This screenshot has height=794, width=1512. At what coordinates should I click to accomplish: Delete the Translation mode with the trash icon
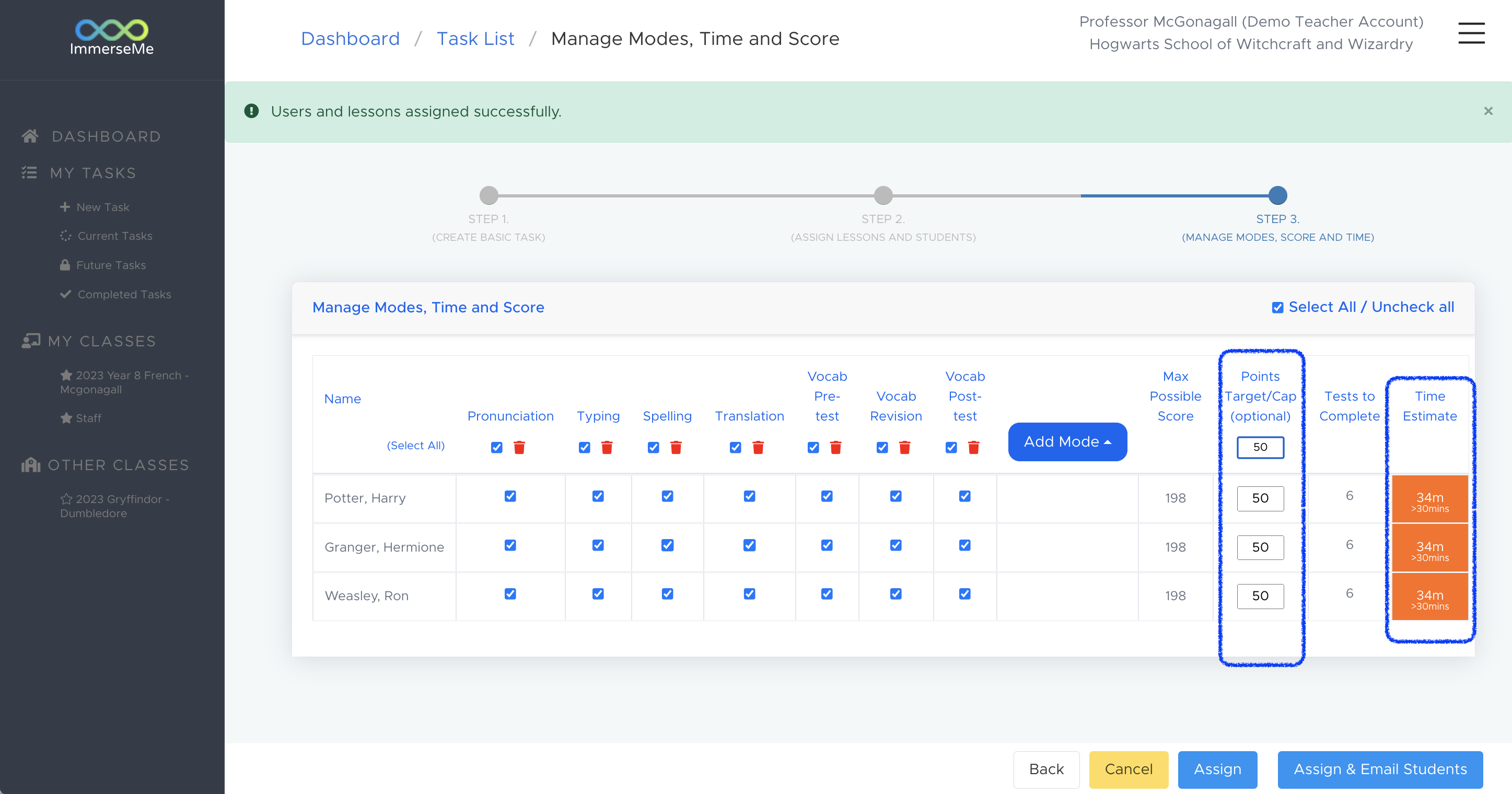(758, 447)
